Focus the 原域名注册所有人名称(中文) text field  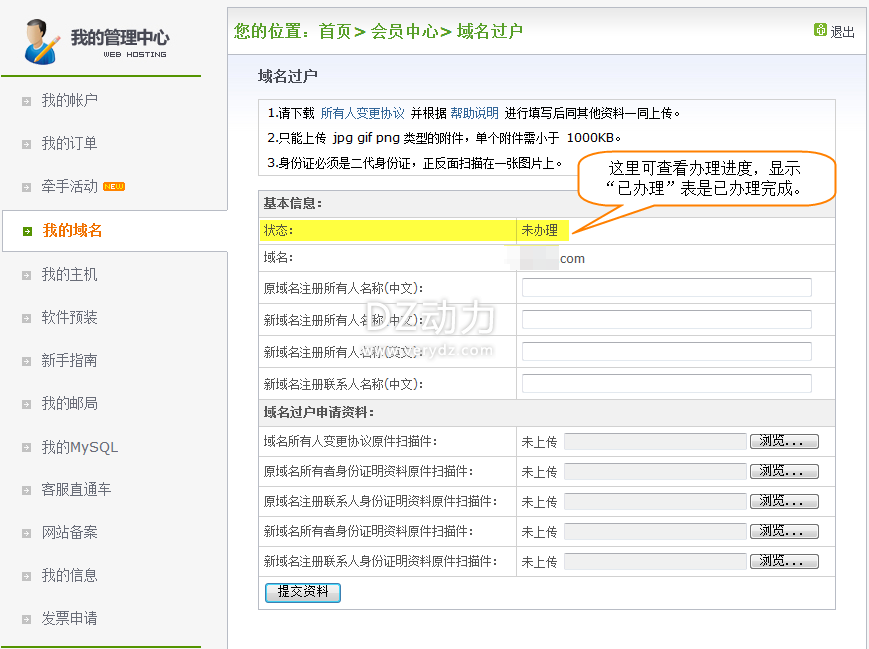tap(666, 288)
